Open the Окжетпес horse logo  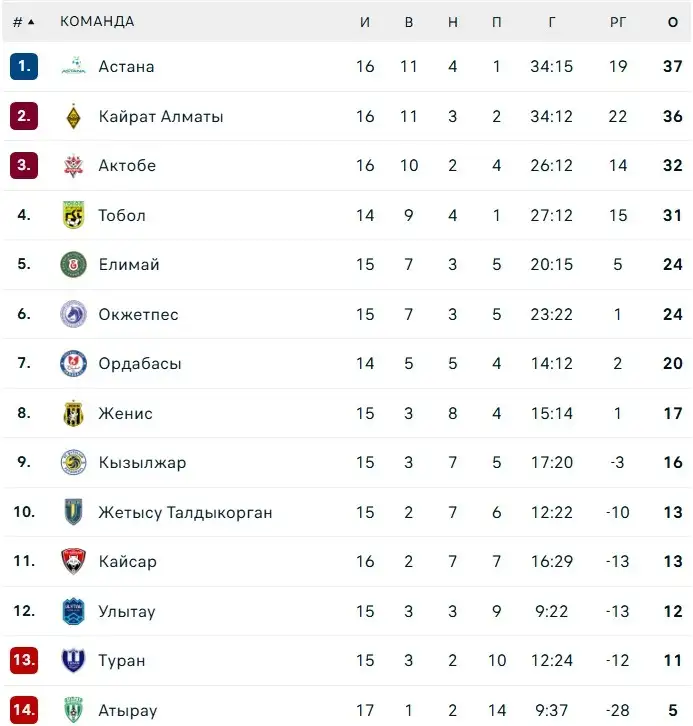pyautogui.click(x=74, y=314)
